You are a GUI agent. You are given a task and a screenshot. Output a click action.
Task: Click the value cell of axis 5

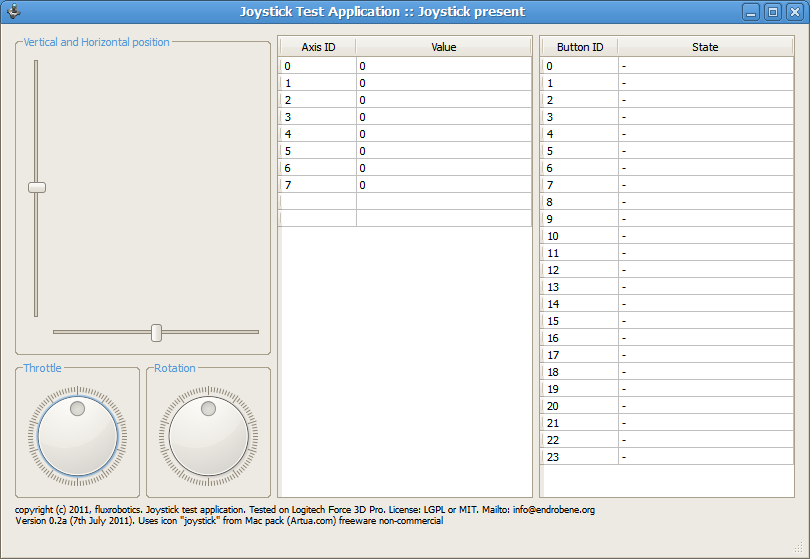[x=444, y=151]
